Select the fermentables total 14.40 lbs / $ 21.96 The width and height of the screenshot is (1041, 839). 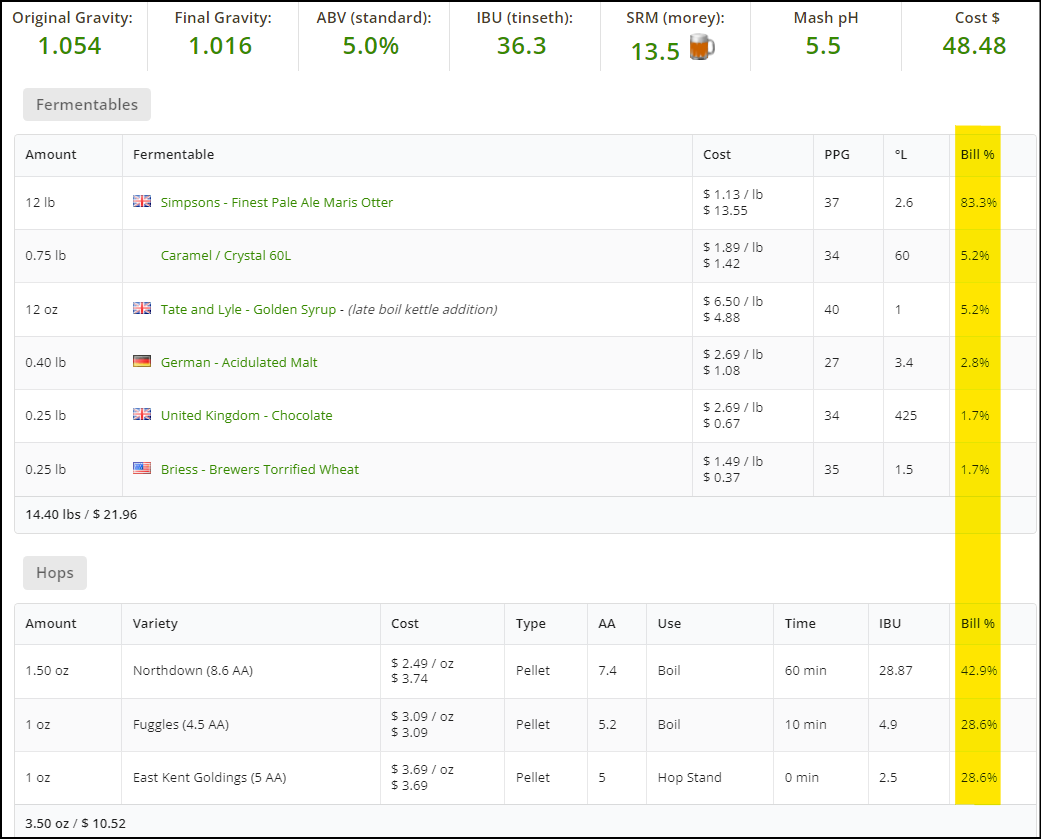81,514
